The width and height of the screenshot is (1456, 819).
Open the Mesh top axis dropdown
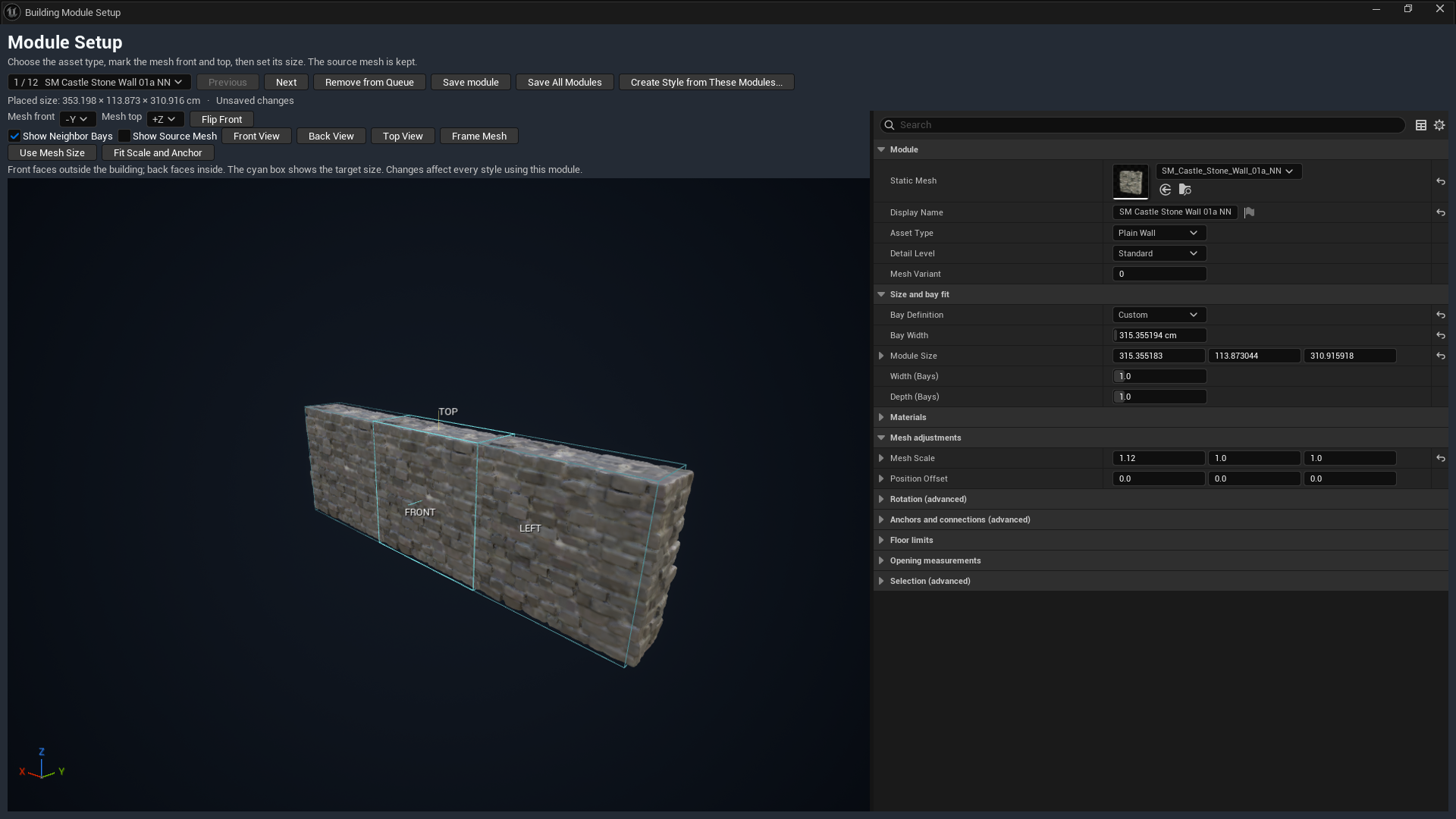(165, 119)
